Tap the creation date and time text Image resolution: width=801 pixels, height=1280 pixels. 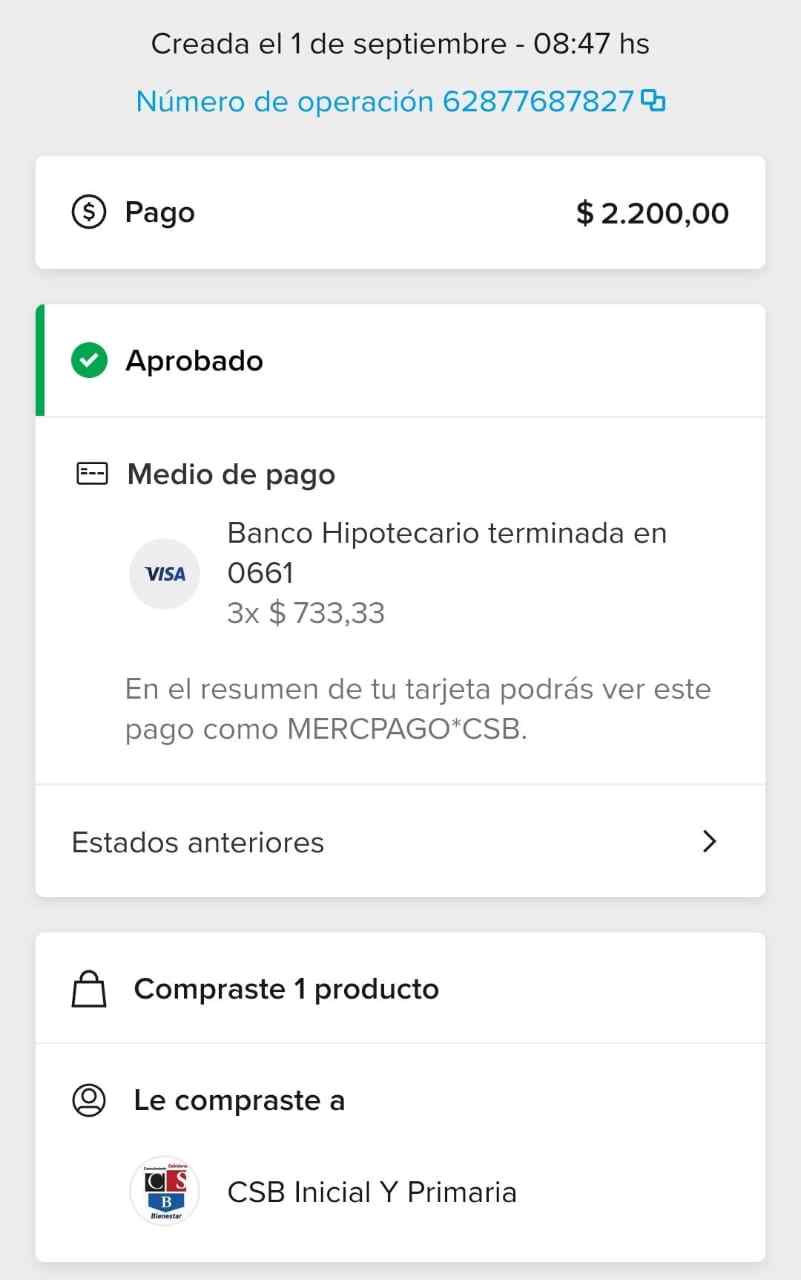click(400, 44)
